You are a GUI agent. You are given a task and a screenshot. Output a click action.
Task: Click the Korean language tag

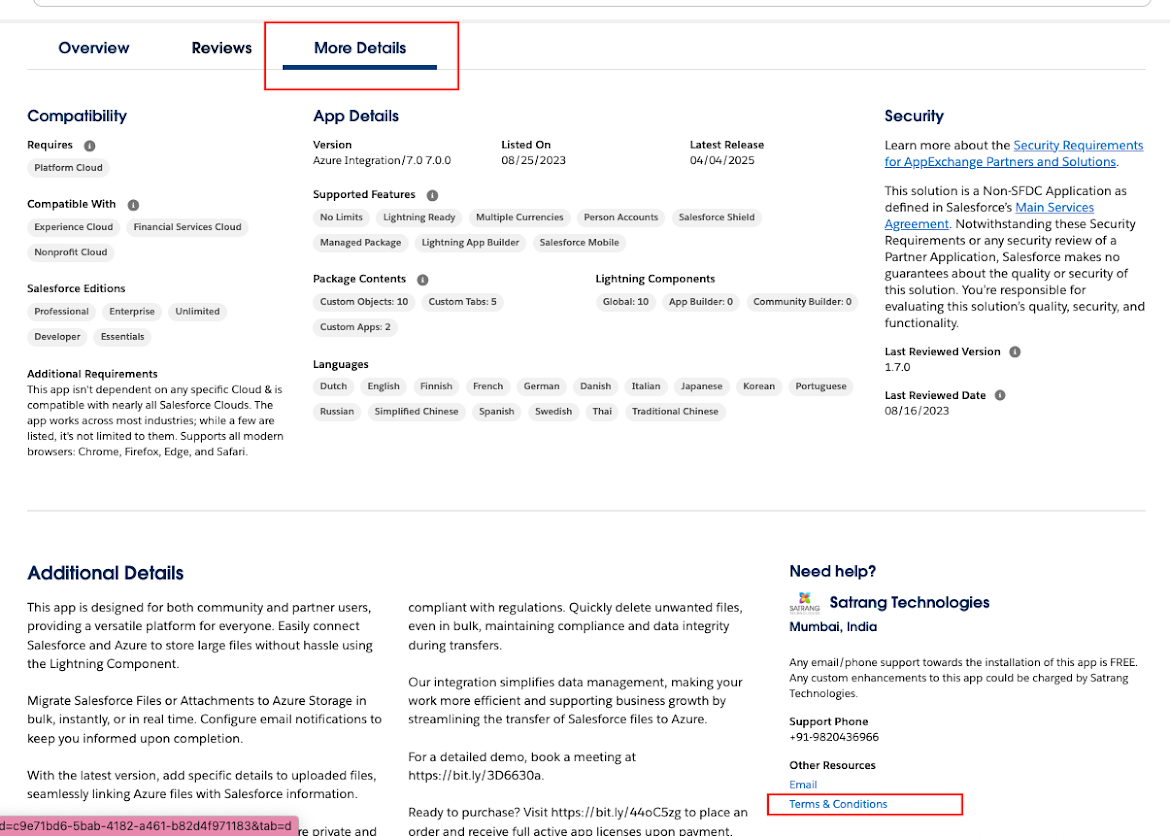tap(759, 386)
